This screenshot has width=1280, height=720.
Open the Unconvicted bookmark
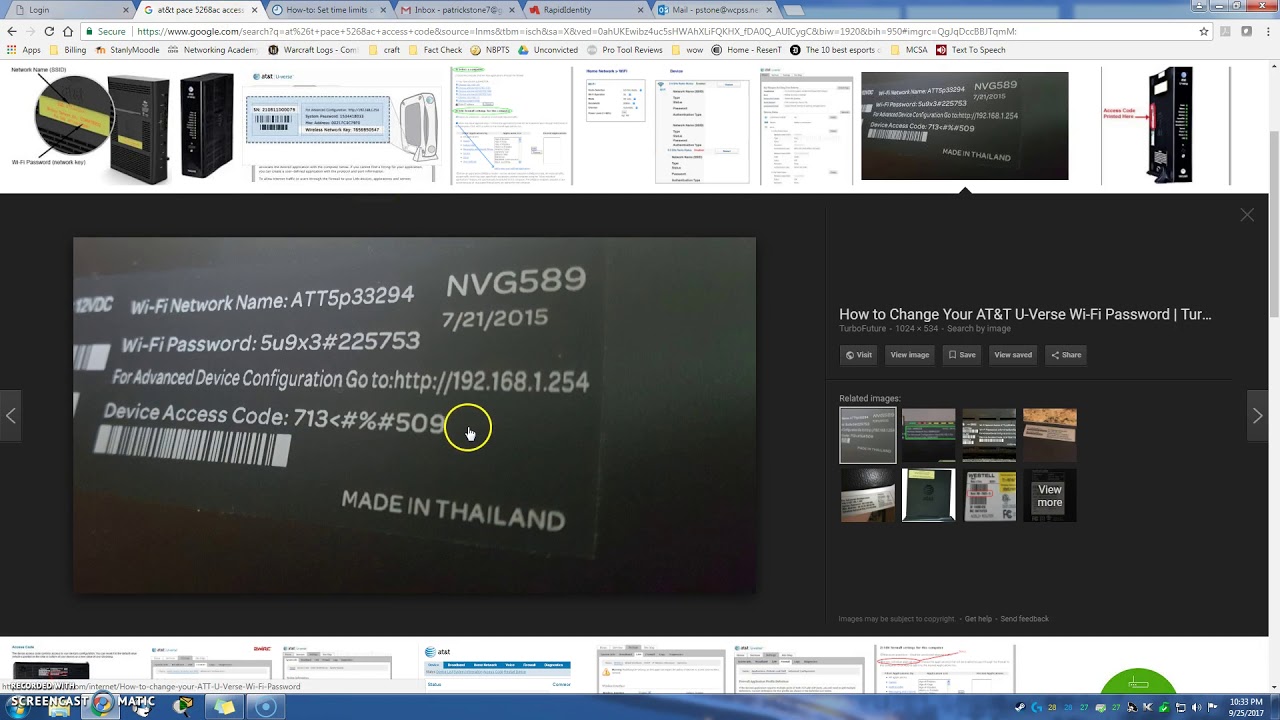[549, 50]
